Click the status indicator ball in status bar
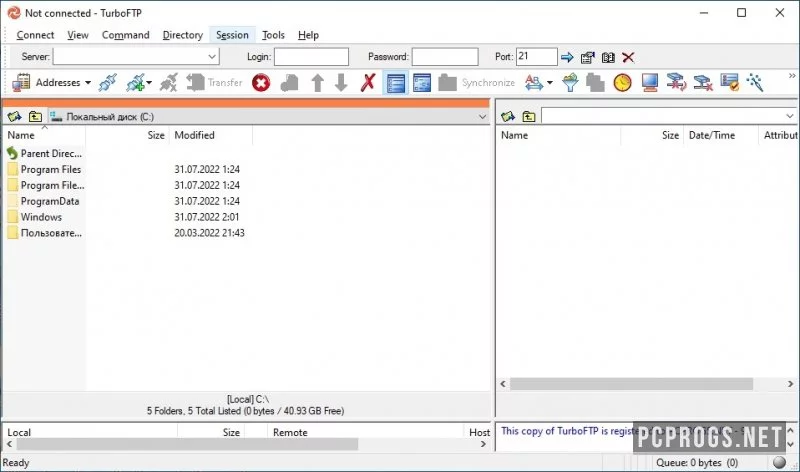800x472 pixels. [x=779, y=462]
